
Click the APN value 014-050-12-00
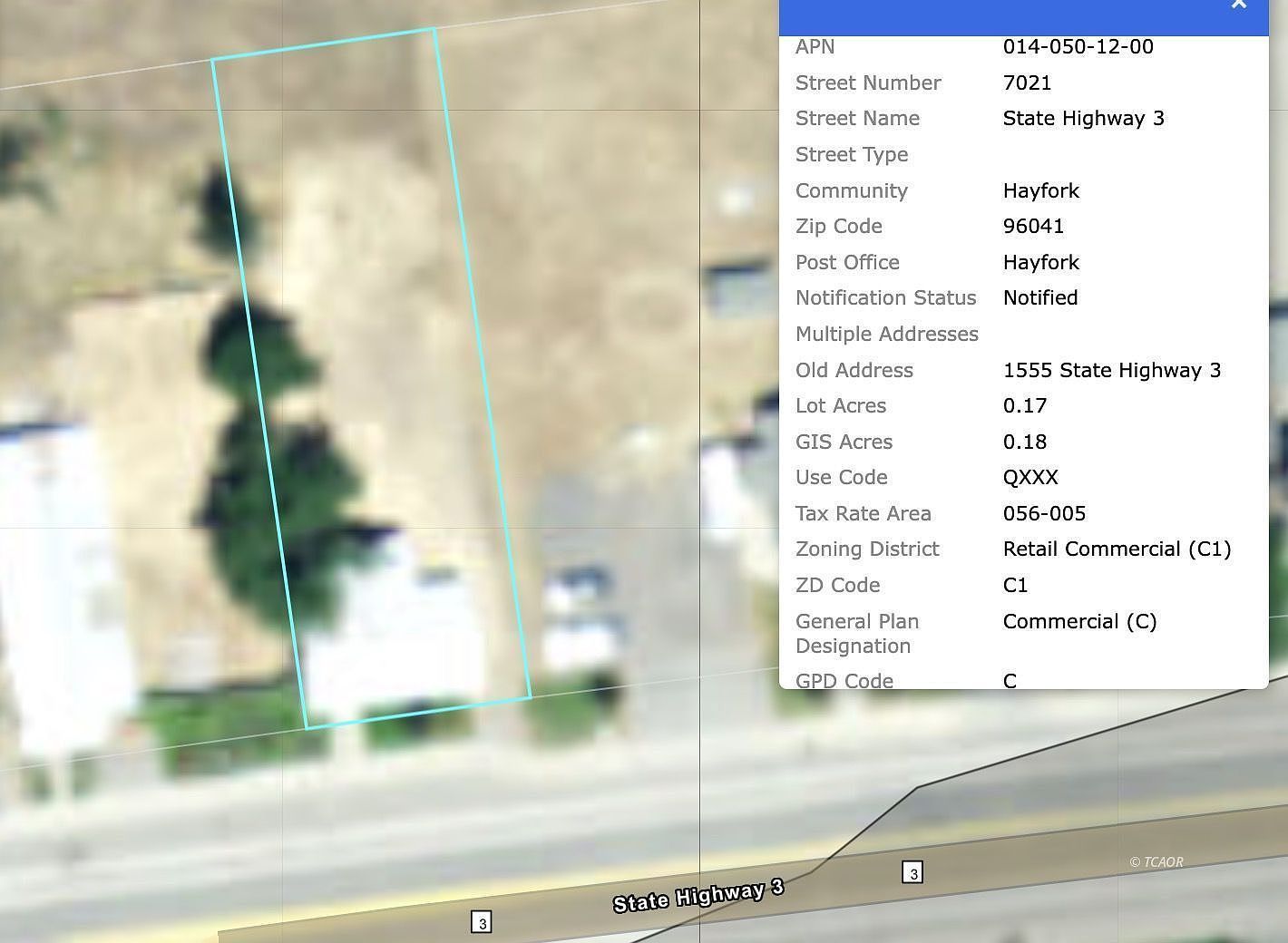click(x=1078, y=47)
